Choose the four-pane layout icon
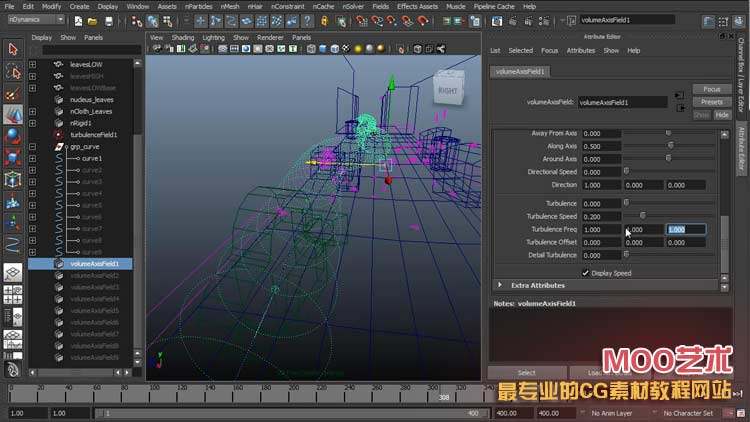This screenshot has height=422, width=750. (x=13, y=293)
